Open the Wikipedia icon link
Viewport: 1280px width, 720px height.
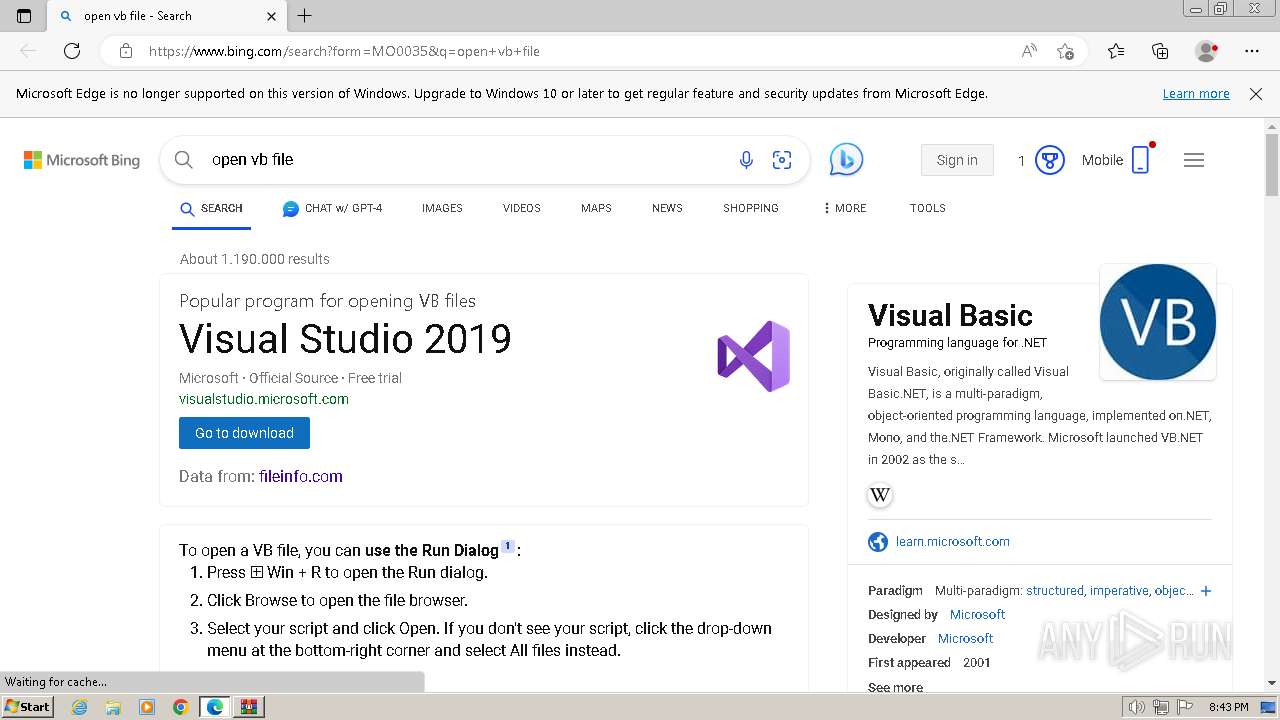coord(880,495)
